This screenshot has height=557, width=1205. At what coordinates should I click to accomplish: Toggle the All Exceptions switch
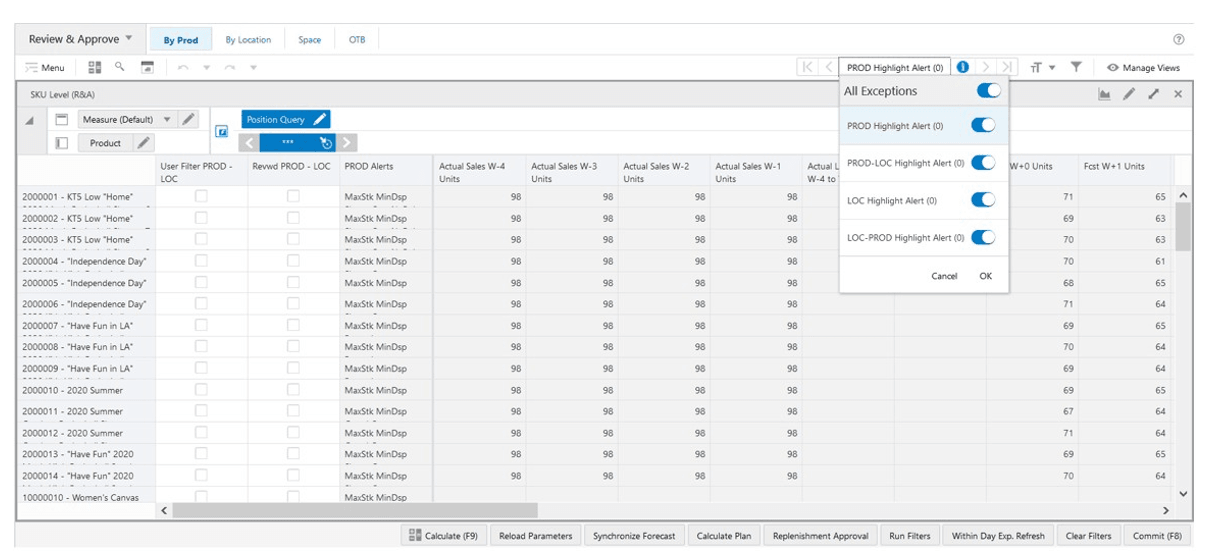(x=988, y=91)
